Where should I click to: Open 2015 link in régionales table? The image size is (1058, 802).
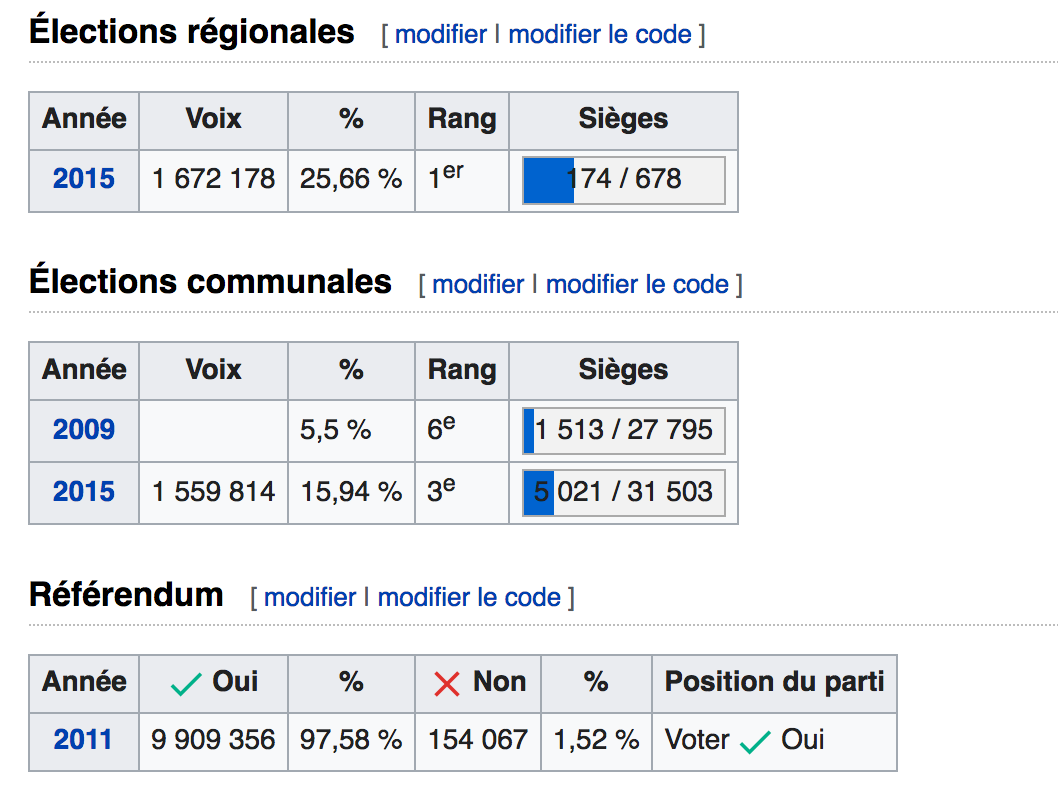tap(84, 179)
